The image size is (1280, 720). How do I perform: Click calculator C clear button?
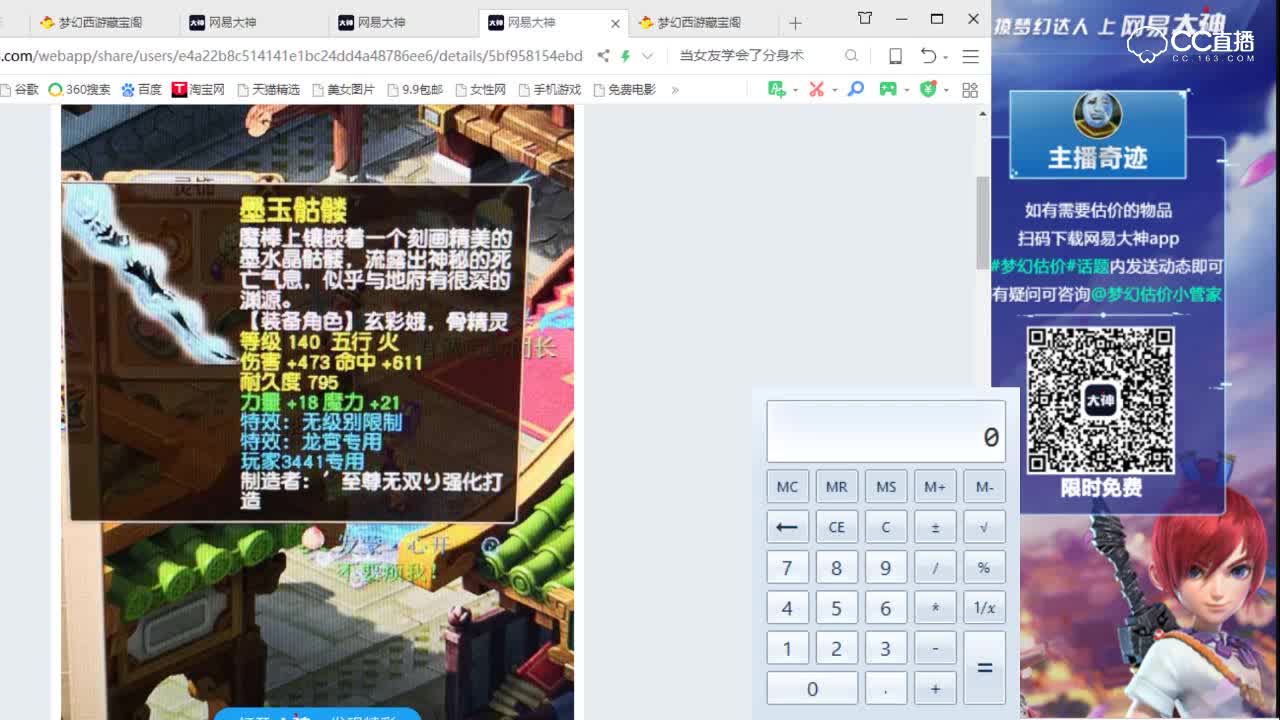point(885,527)
